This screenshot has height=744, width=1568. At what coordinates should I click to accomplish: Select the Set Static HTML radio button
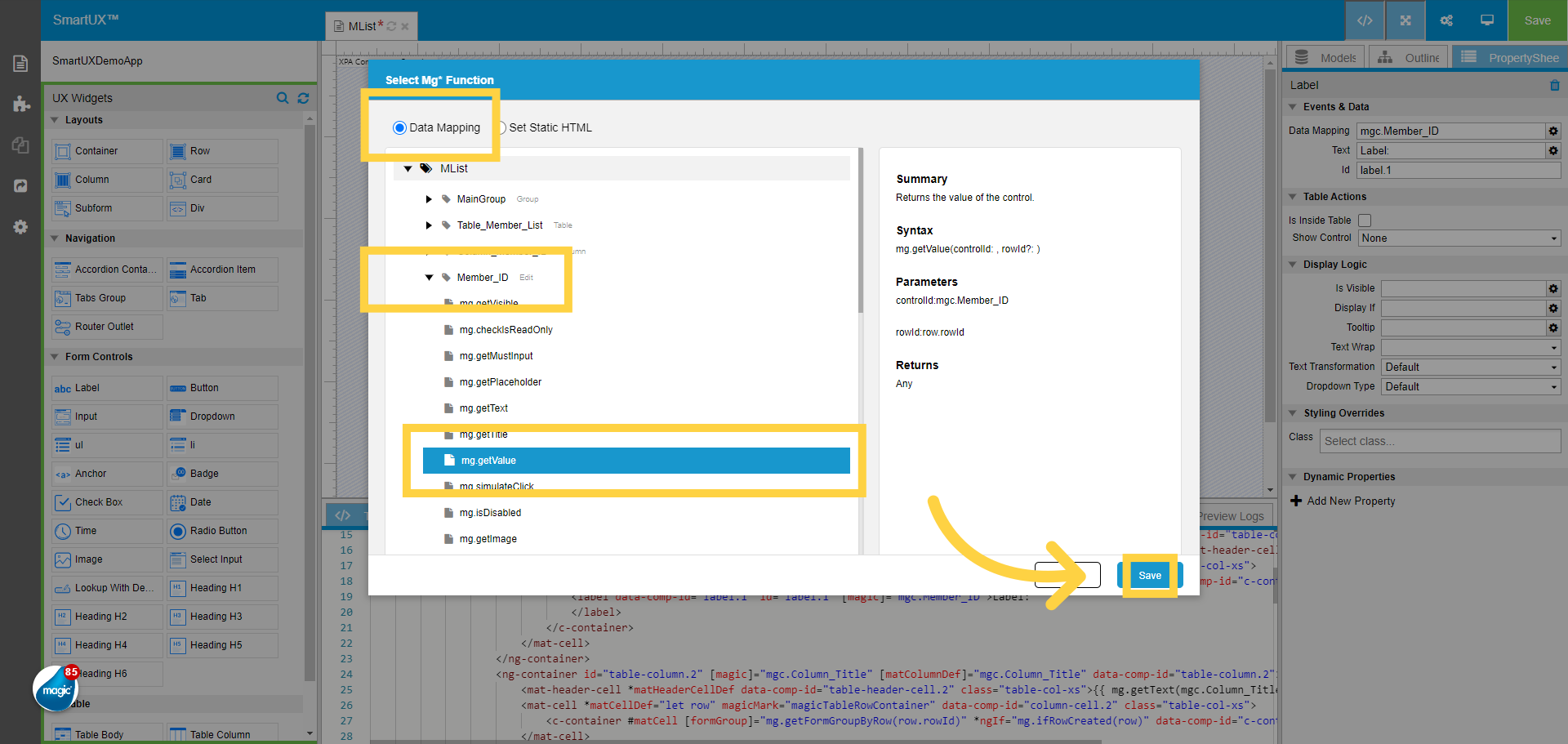(x=501, y=127)
